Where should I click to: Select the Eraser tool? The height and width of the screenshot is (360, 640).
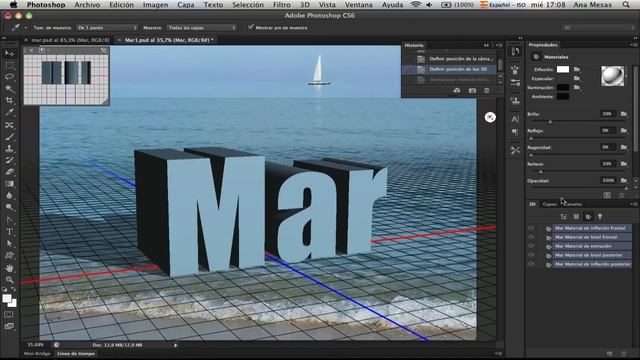(9, 172)
